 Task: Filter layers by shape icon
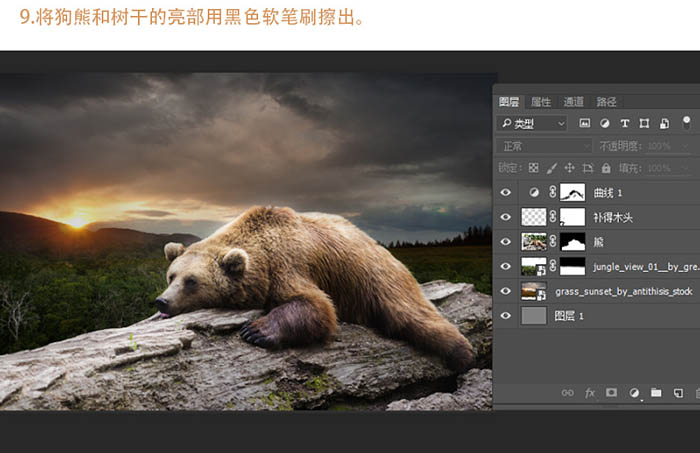[644, 123]
